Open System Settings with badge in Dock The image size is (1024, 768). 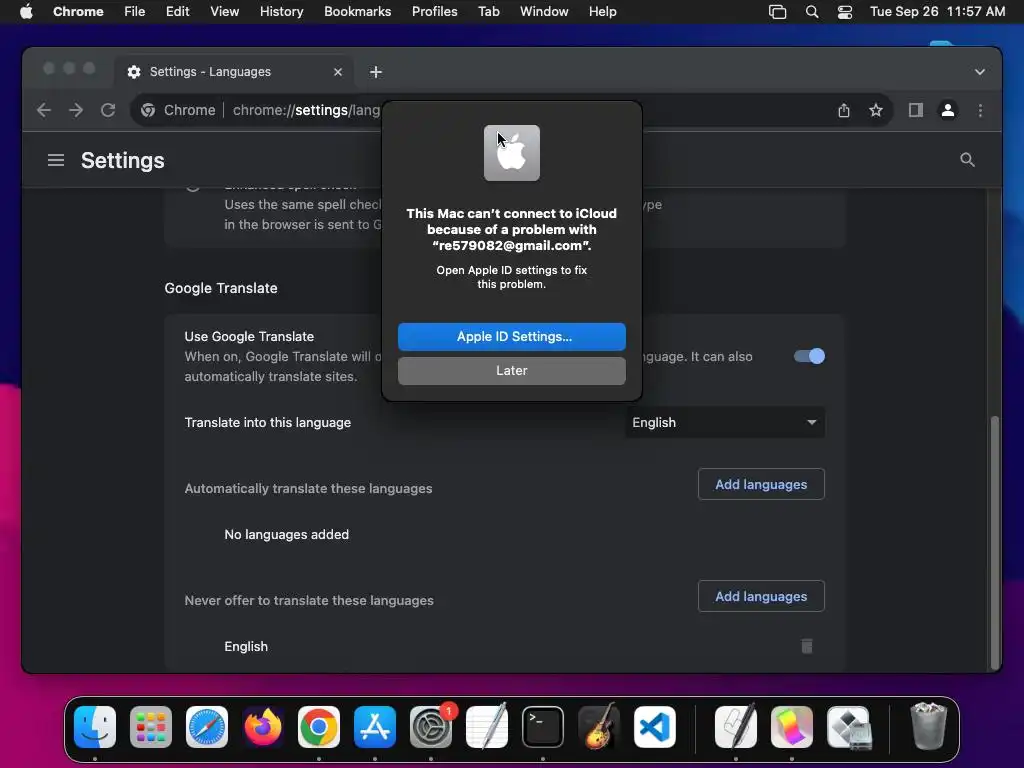[x=431, y=727]
